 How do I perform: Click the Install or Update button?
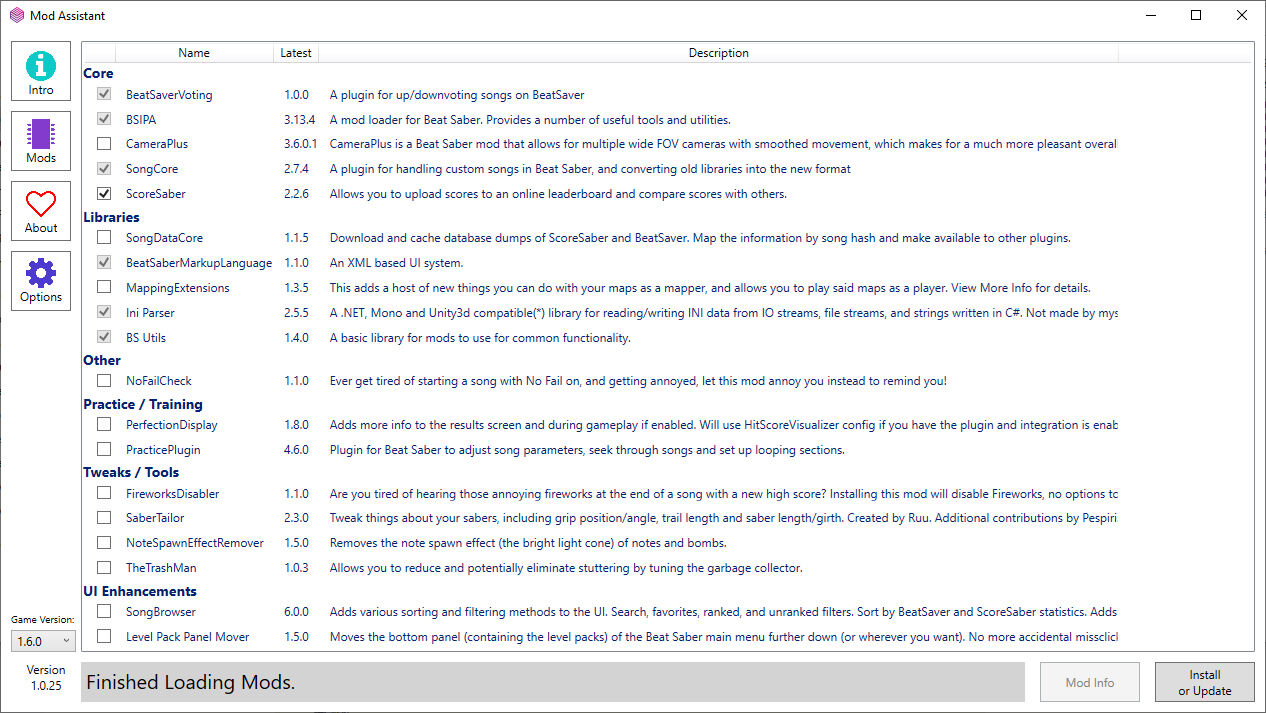click(1205, 682)
